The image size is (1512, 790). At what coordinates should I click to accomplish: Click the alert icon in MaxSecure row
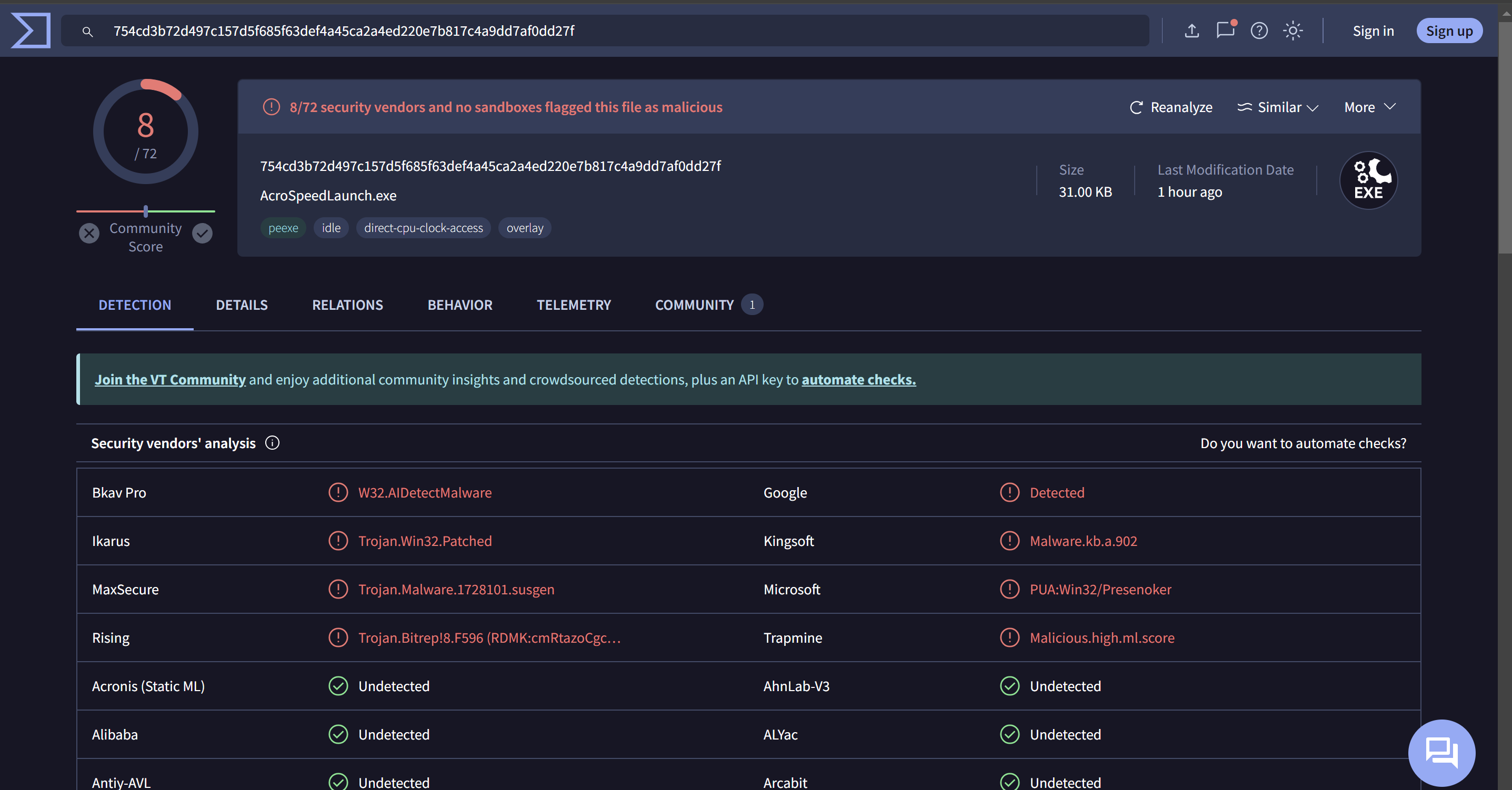pyautogui.click(x=338, y=589)
